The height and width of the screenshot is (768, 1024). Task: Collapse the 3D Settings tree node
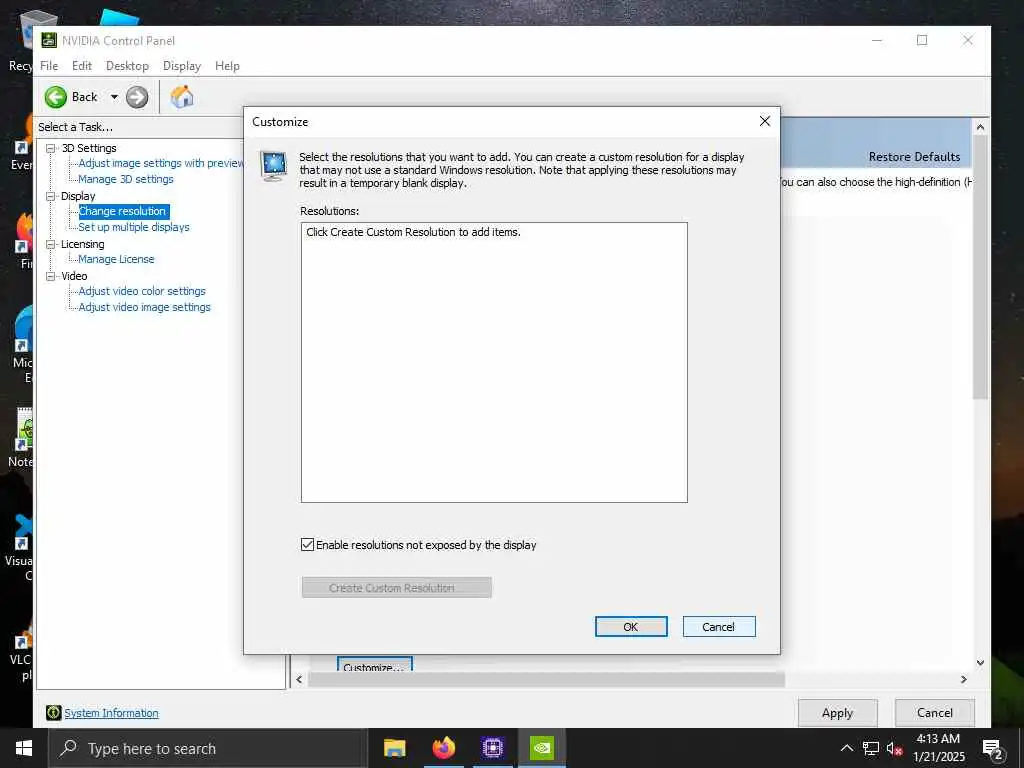[x=50, y=148]
